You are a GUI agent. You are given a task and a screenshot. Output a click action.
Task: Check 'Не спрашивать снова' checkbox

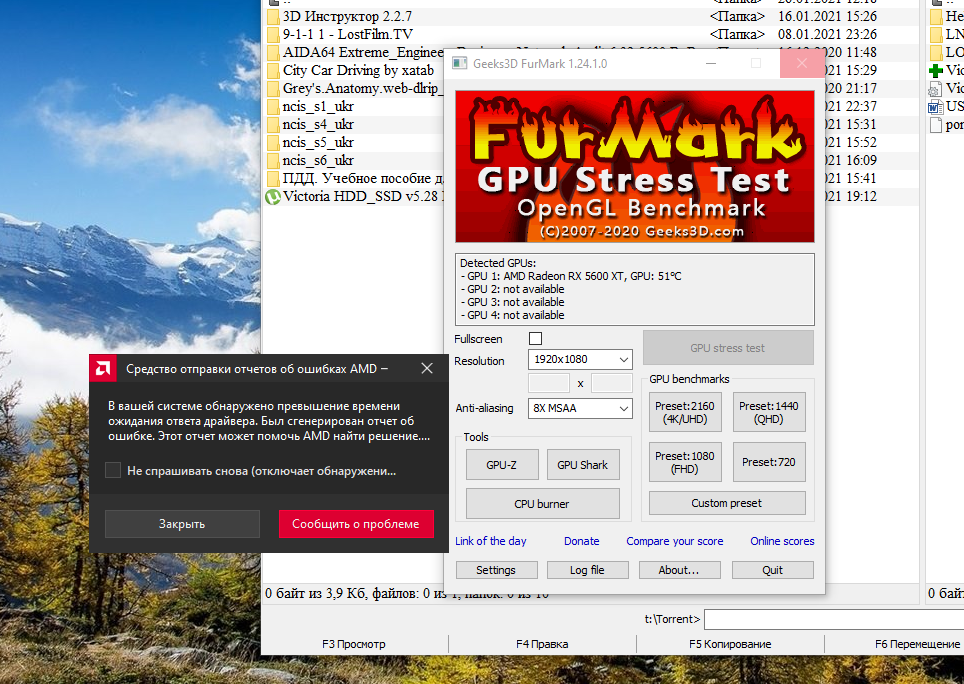(x=113, y=471)
